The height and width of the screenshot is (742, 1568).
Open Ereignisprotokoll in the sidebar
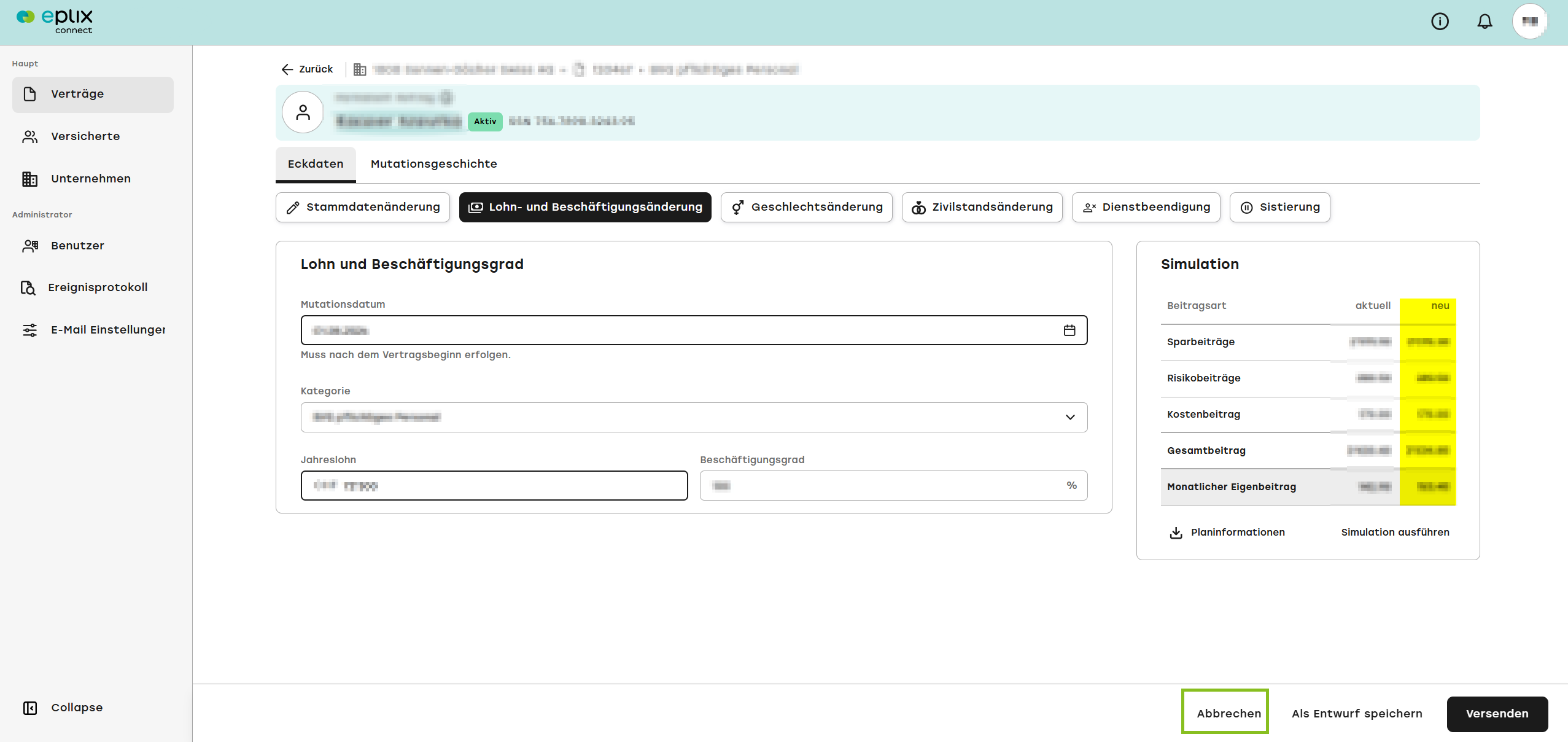point(93,287)
